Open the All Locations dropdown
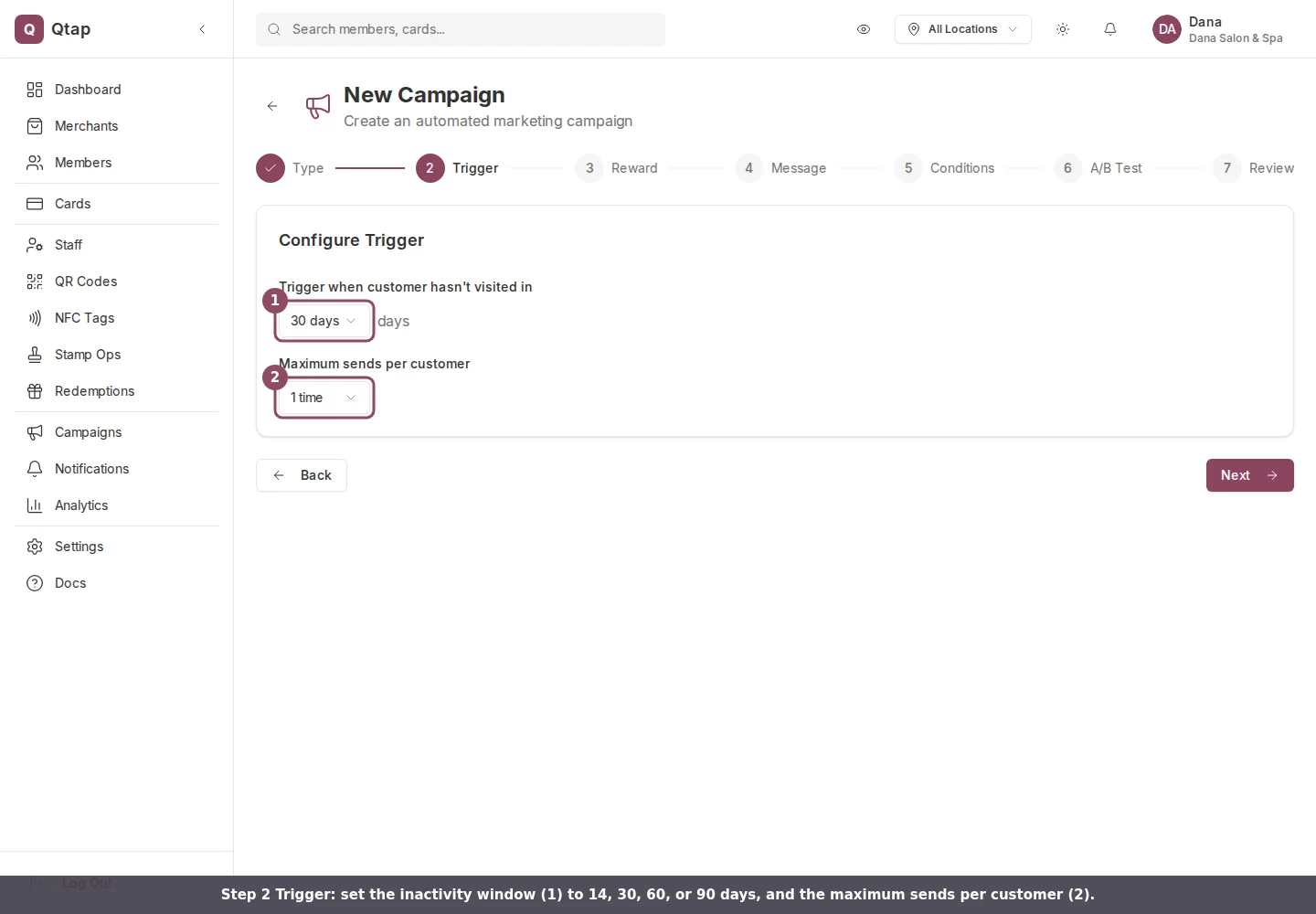The width and height of the screenshot is (1316, 914). (x=963, y=29)
